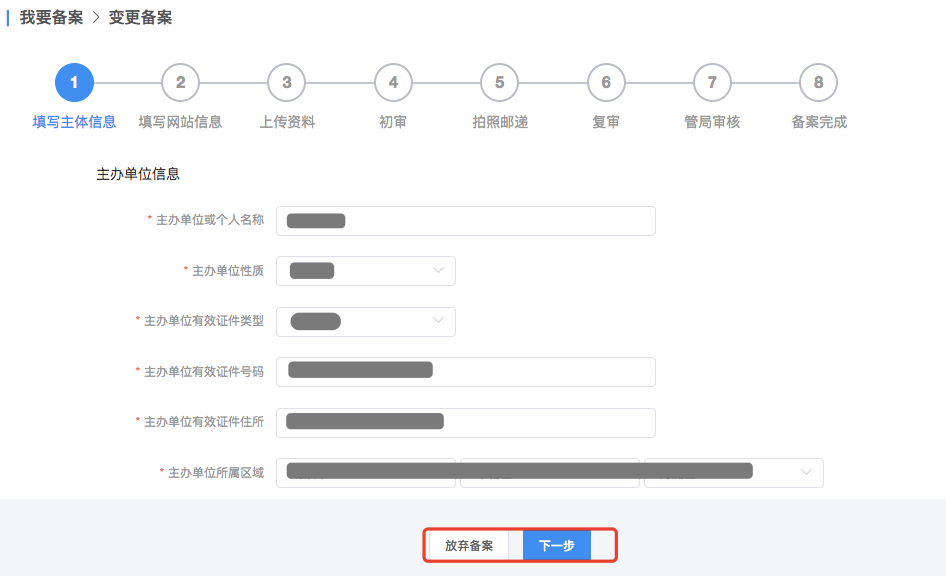Click step 1 circle icon
This screenshot has height=576, width=946.
click(x=74, y=83)
